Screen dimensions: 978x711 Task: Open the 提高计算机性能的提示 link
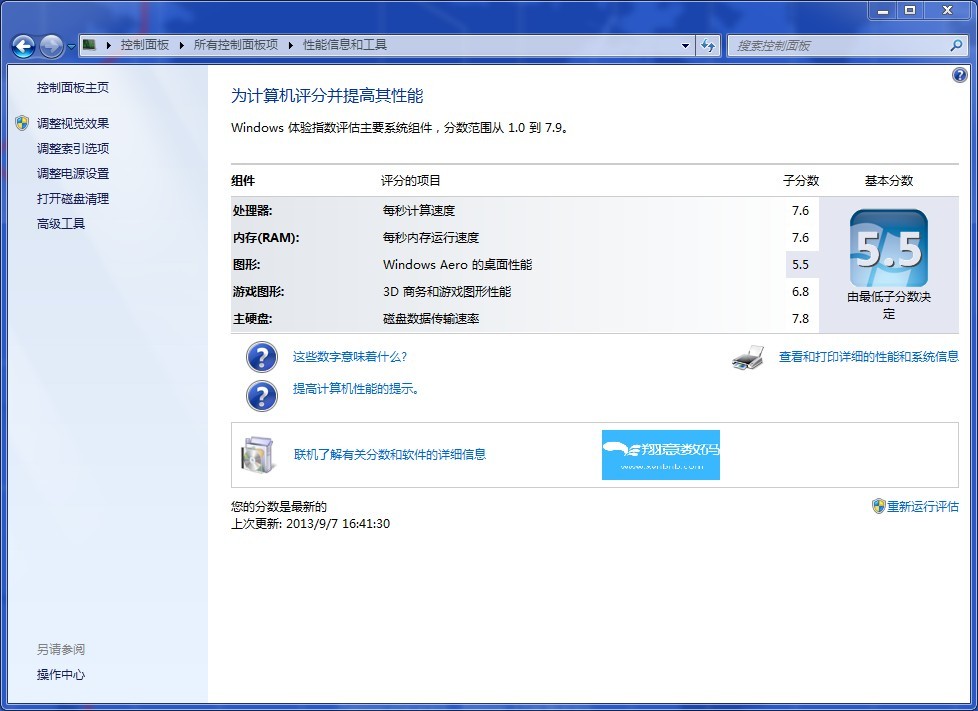(x=357, y=389)
